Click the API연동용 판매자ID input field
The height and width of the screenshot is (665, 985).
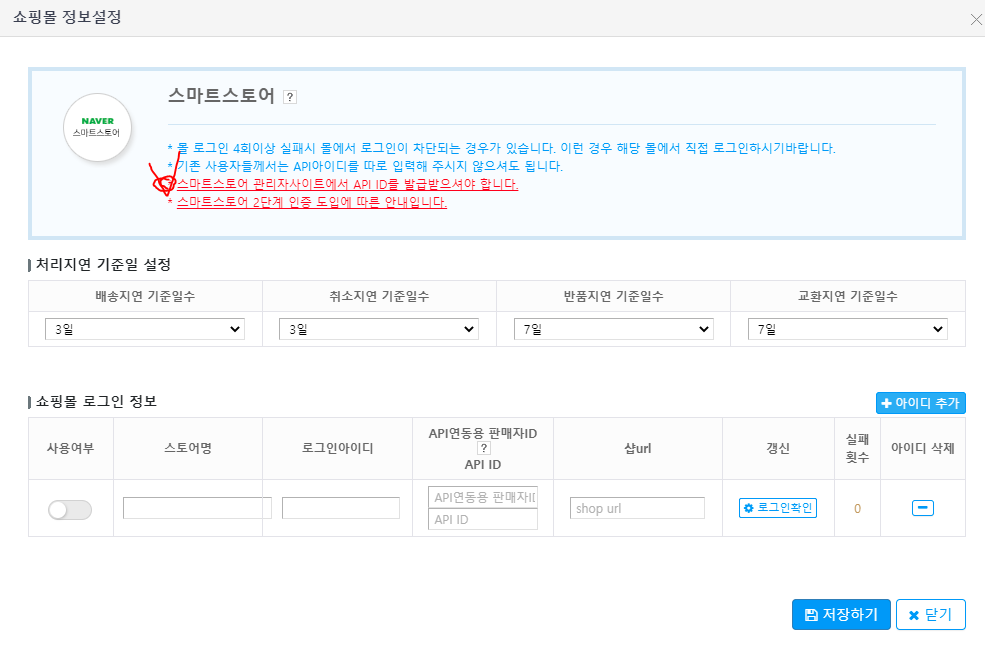point(482,497)
